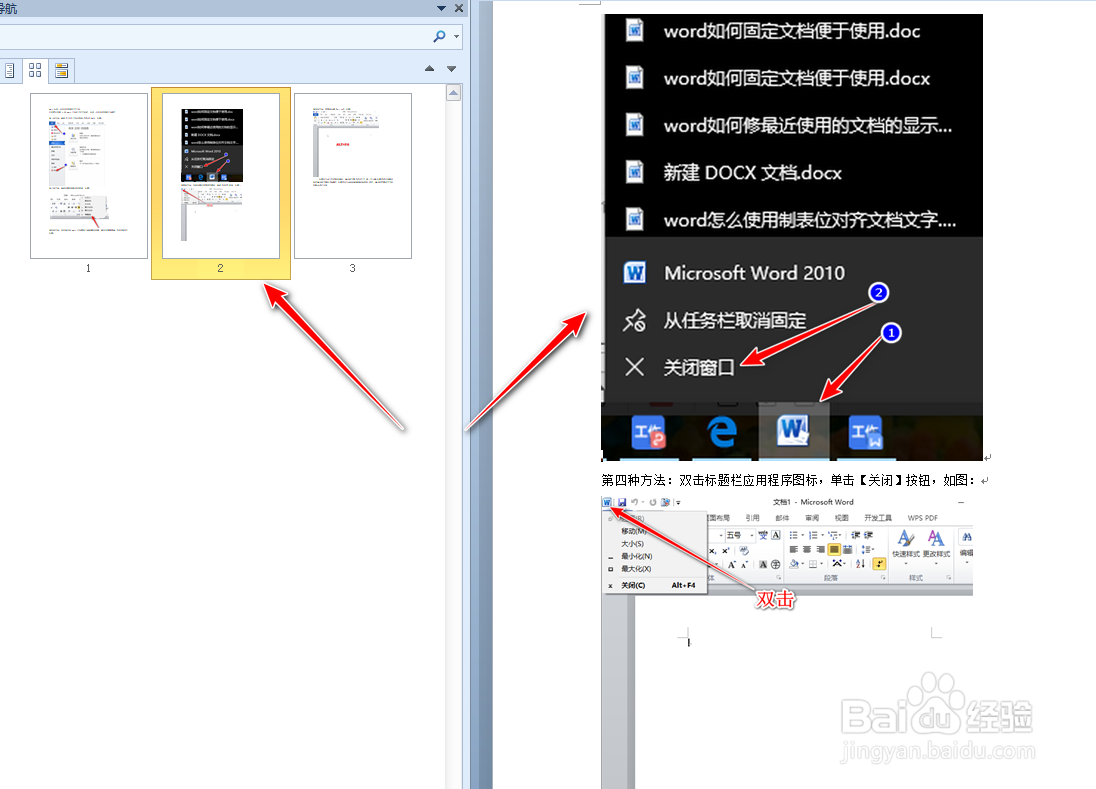This screenshot has height=789, width=1096.
Task: Switch to the headings browse tab icon
Action: click(9, 71)
